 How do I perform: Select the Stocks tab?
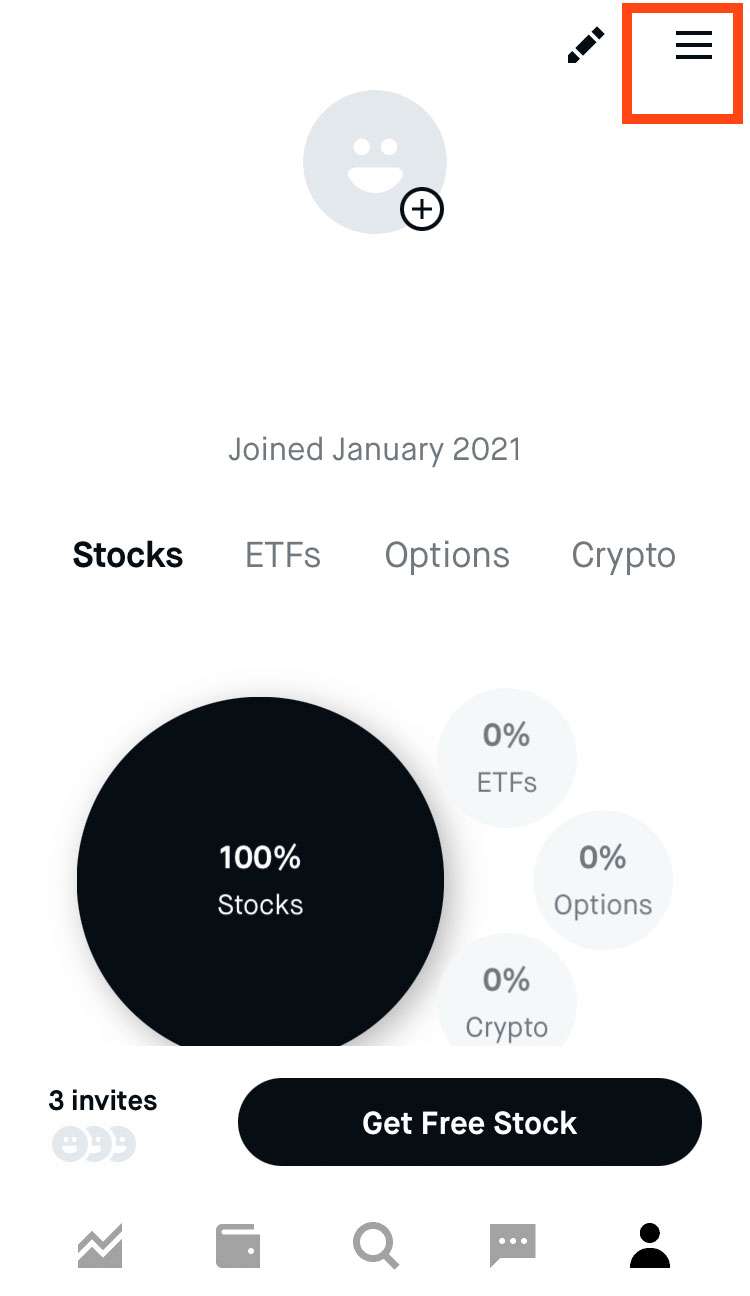point(128,555)
